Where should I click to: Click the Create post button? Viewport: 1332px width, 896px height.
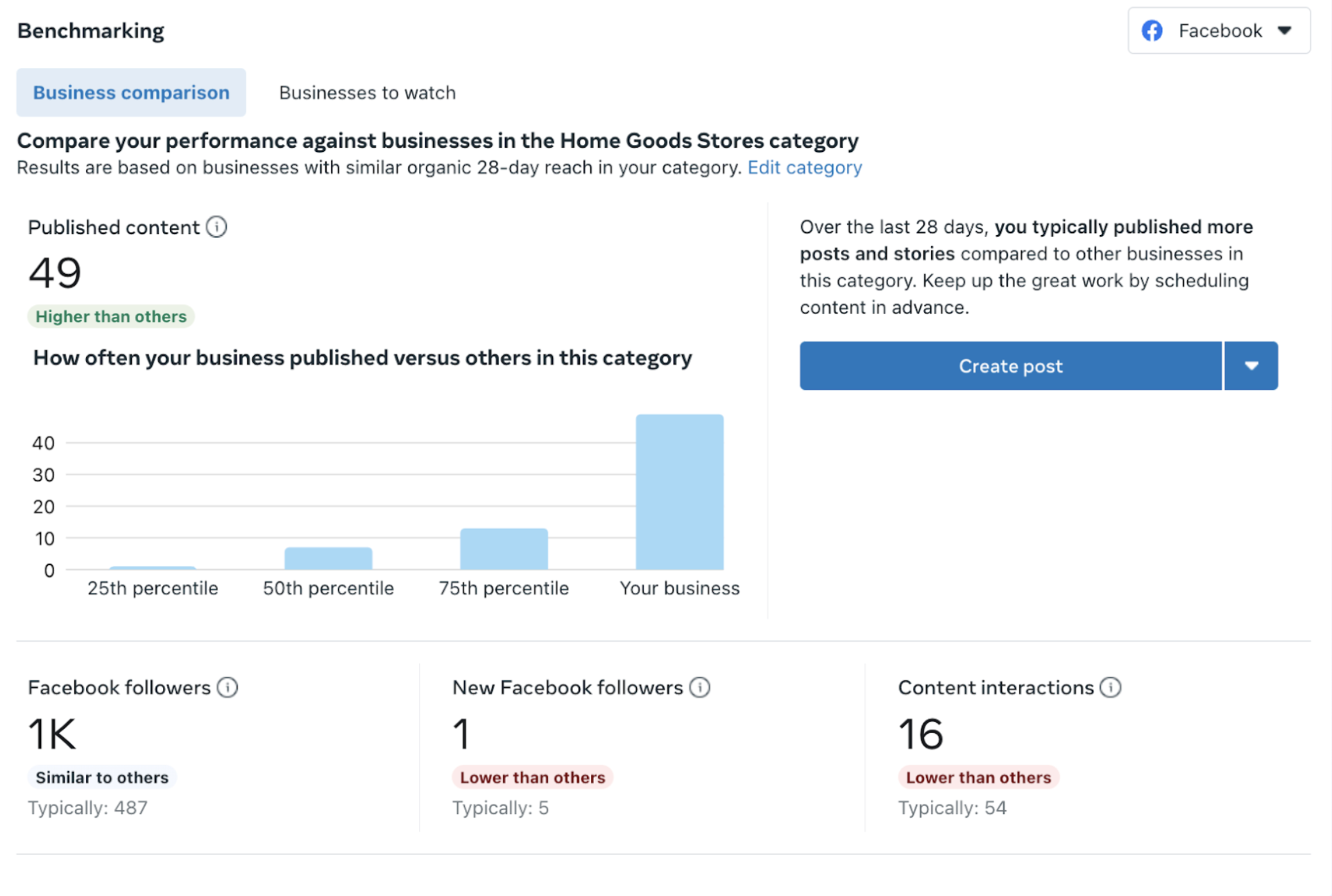[1010, 365]
